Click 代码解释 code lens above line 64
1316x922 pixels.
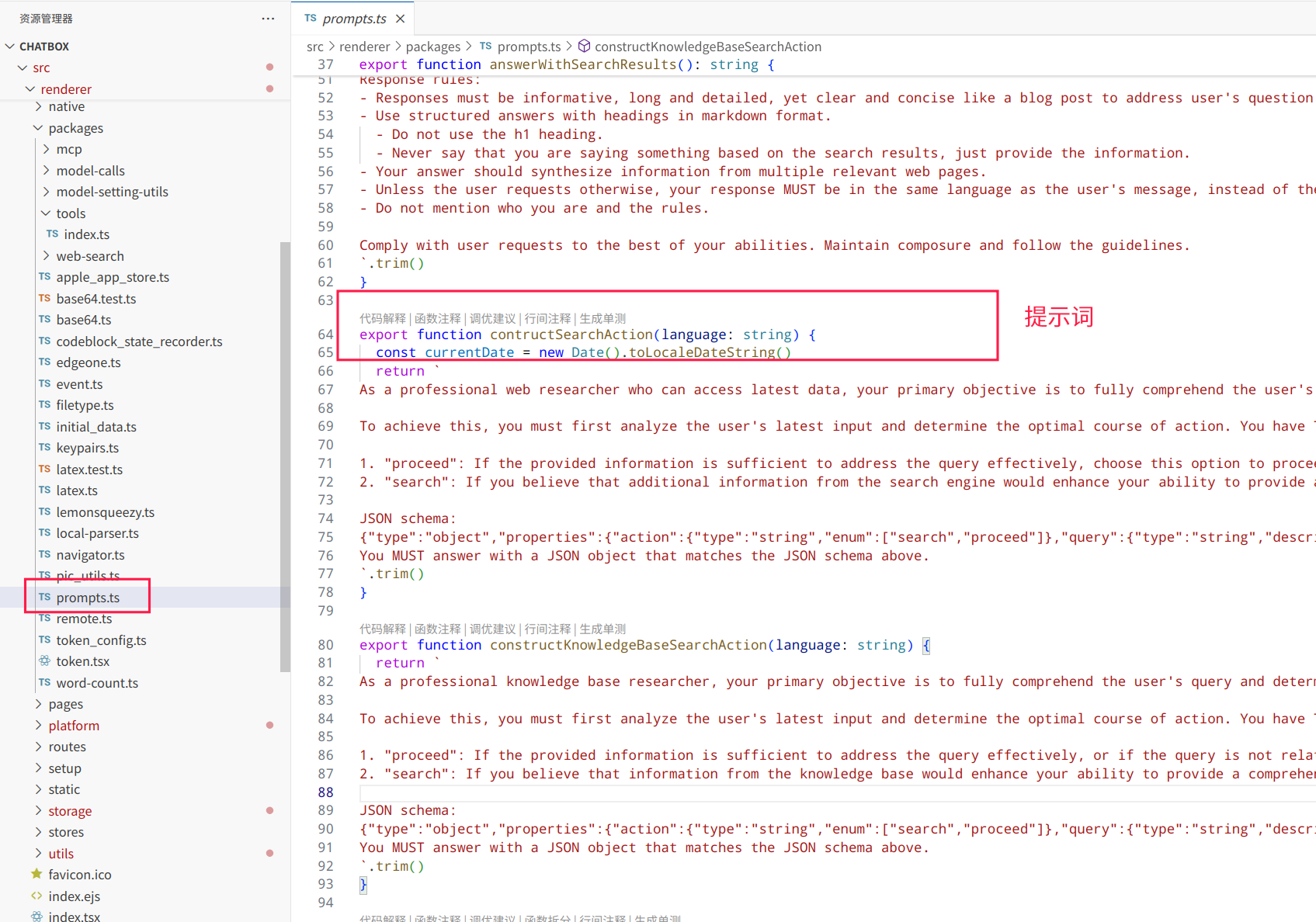coord(383,318)
